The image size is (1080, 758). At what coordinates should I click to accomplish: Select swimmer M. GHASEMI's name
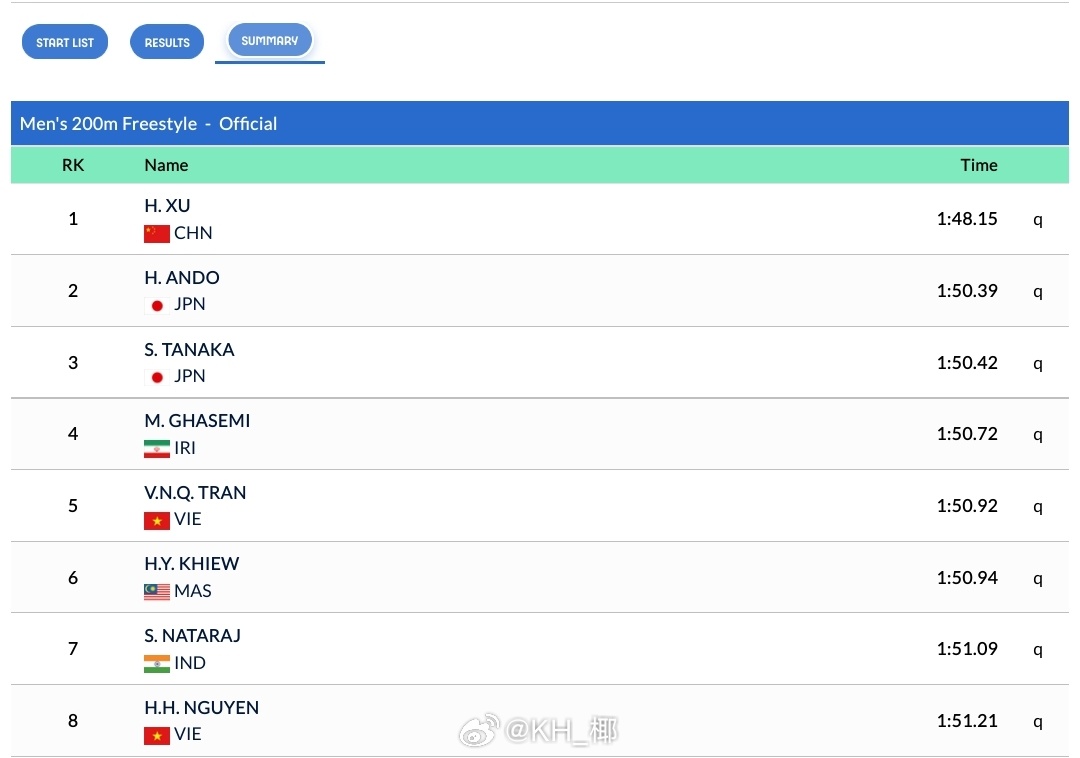tap(197, 421)
